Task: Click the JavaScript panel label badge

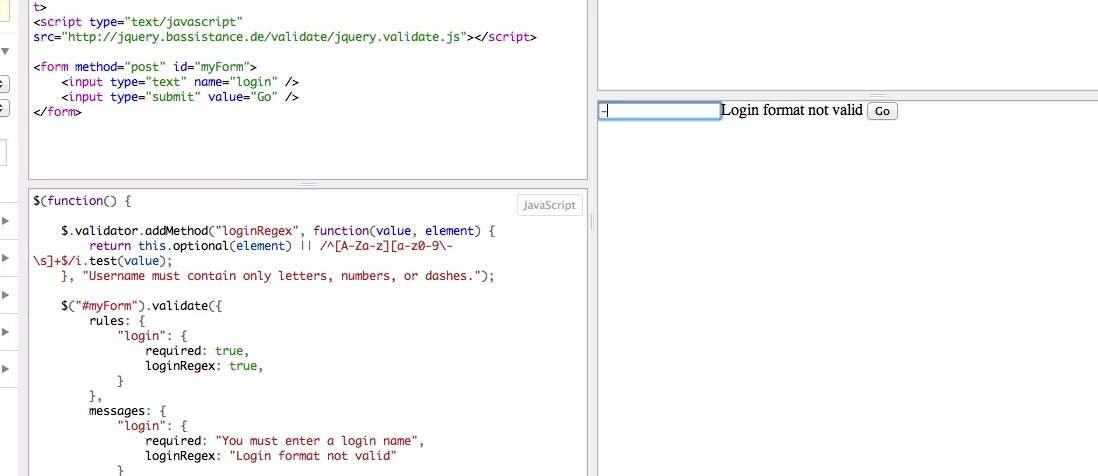Action: 550,205
